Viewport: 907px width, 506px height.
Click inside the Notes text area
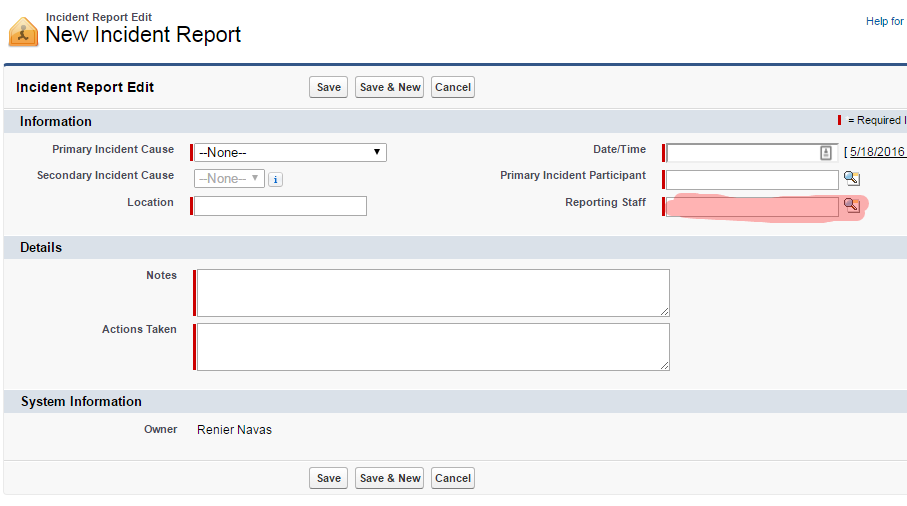point(432,292)
